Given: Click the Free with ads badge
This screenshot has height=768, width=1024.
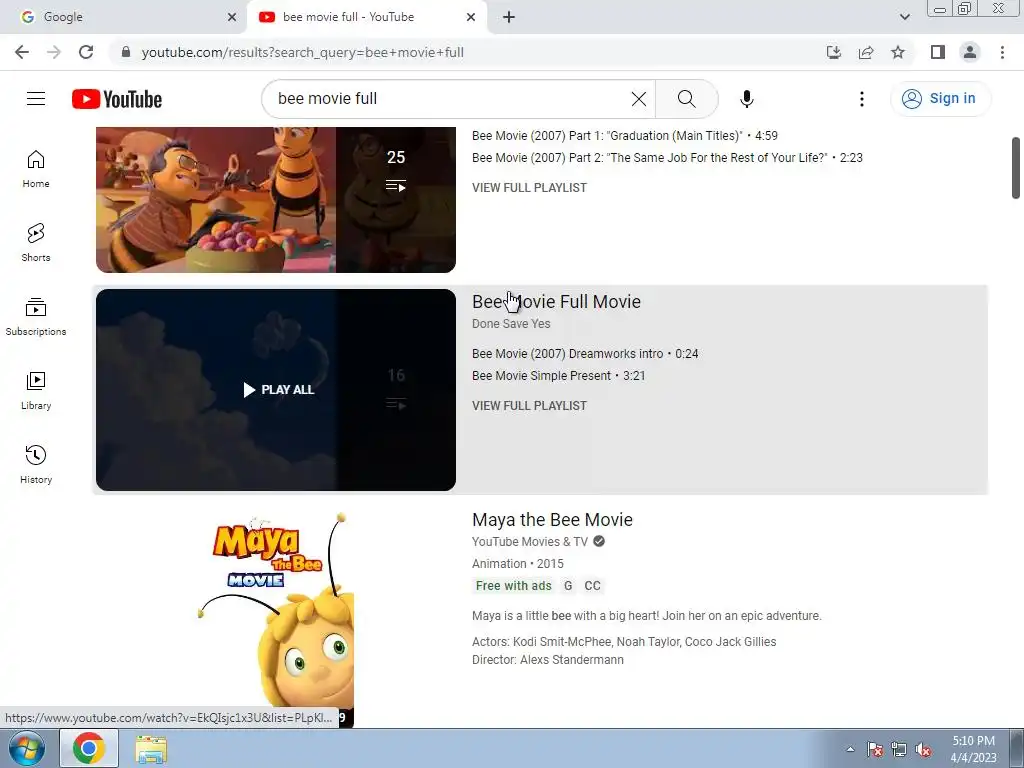Looking at the screenshot, I should [x=514, y=586].
